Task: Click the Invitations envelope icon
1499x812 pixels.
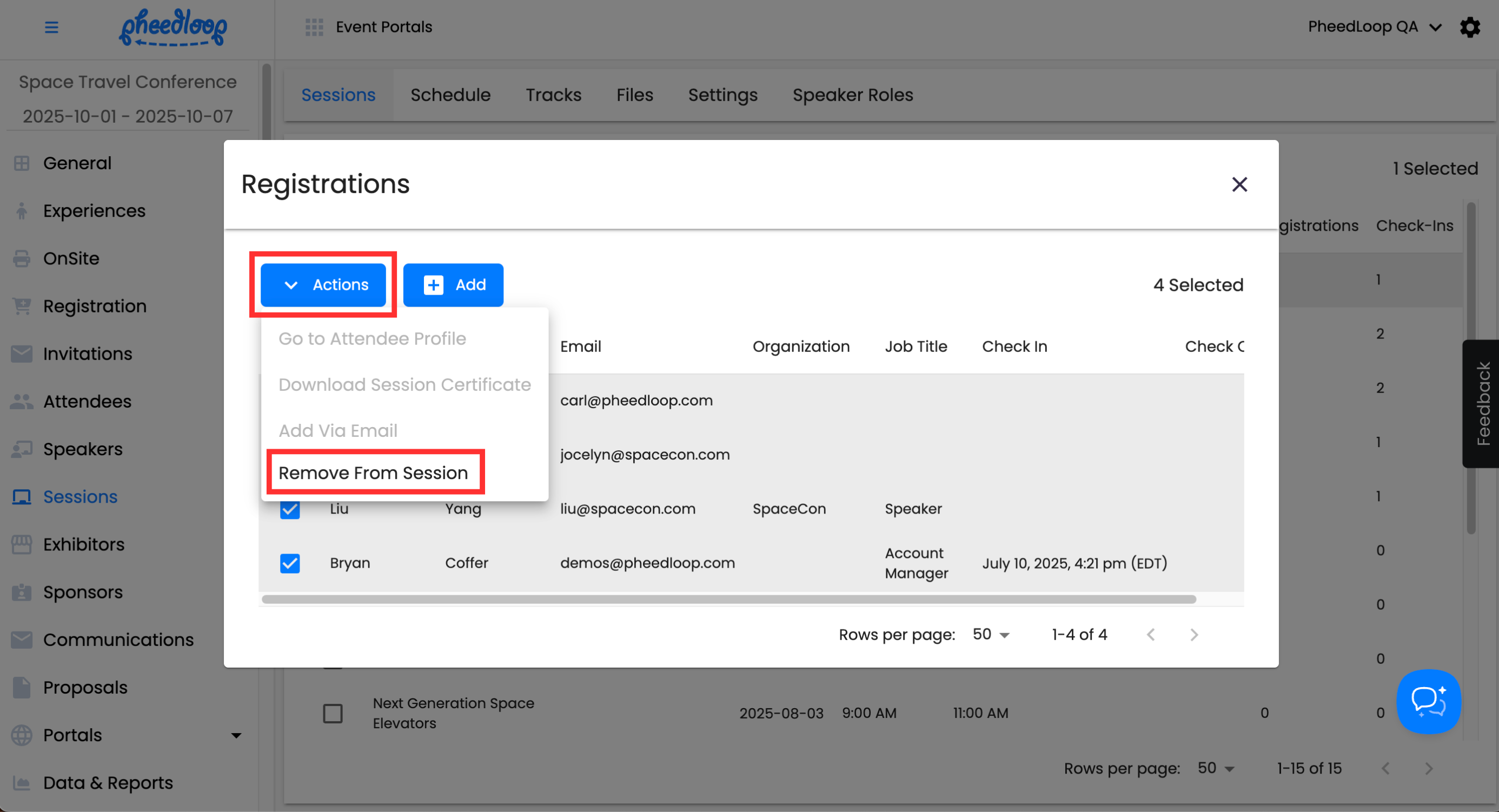Action: click(x=22, y=354)
